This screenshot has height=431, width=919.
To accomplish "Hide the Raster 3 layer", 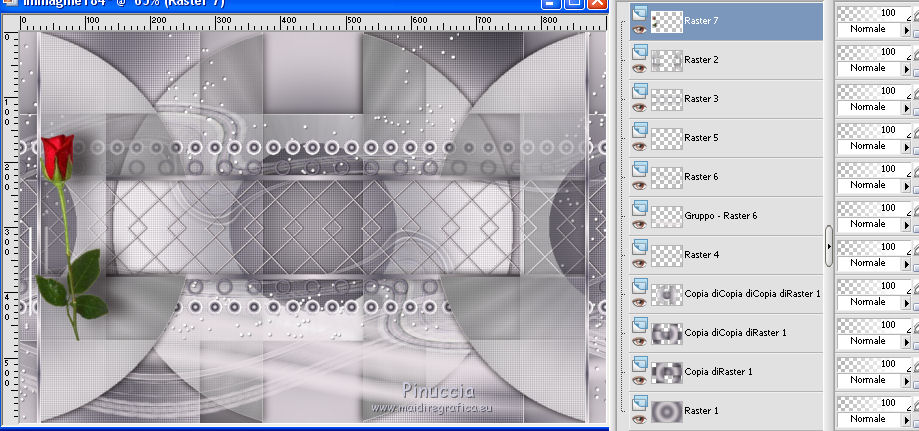I will [639, 107].
